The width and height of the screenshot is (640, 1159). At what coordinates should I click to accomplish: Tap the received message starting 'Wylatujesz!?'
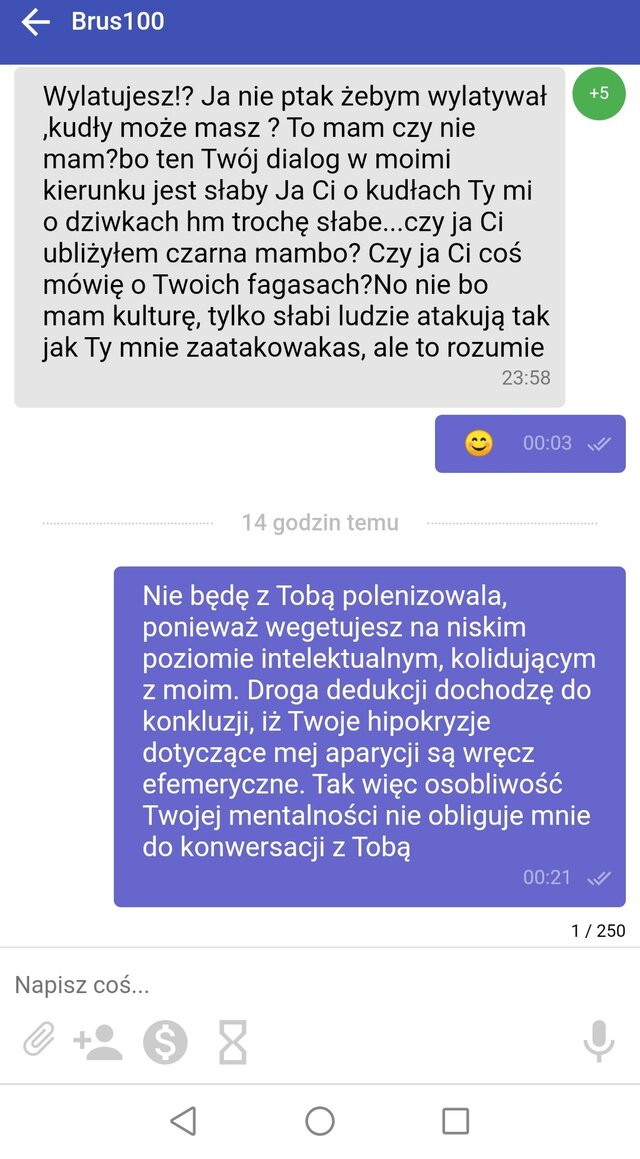(290, 237)
